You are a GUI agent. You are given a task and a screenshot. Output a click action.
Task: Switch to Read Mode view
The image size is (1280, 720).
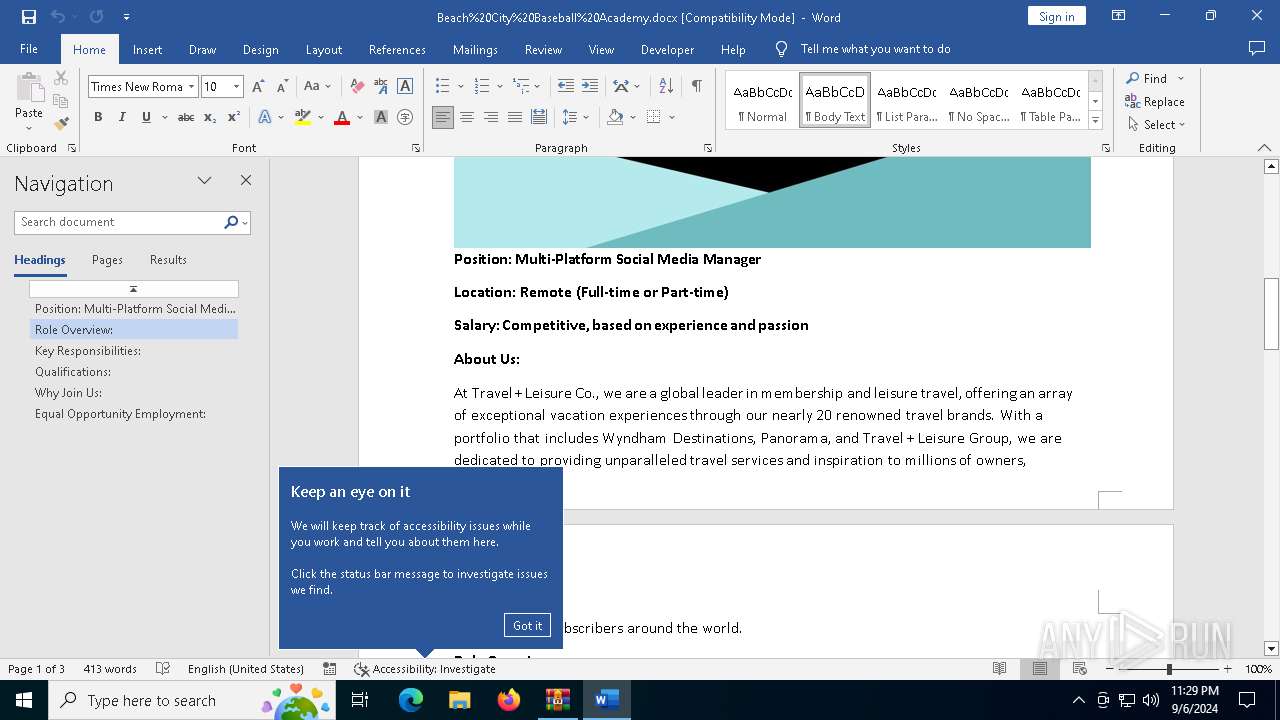999,669
